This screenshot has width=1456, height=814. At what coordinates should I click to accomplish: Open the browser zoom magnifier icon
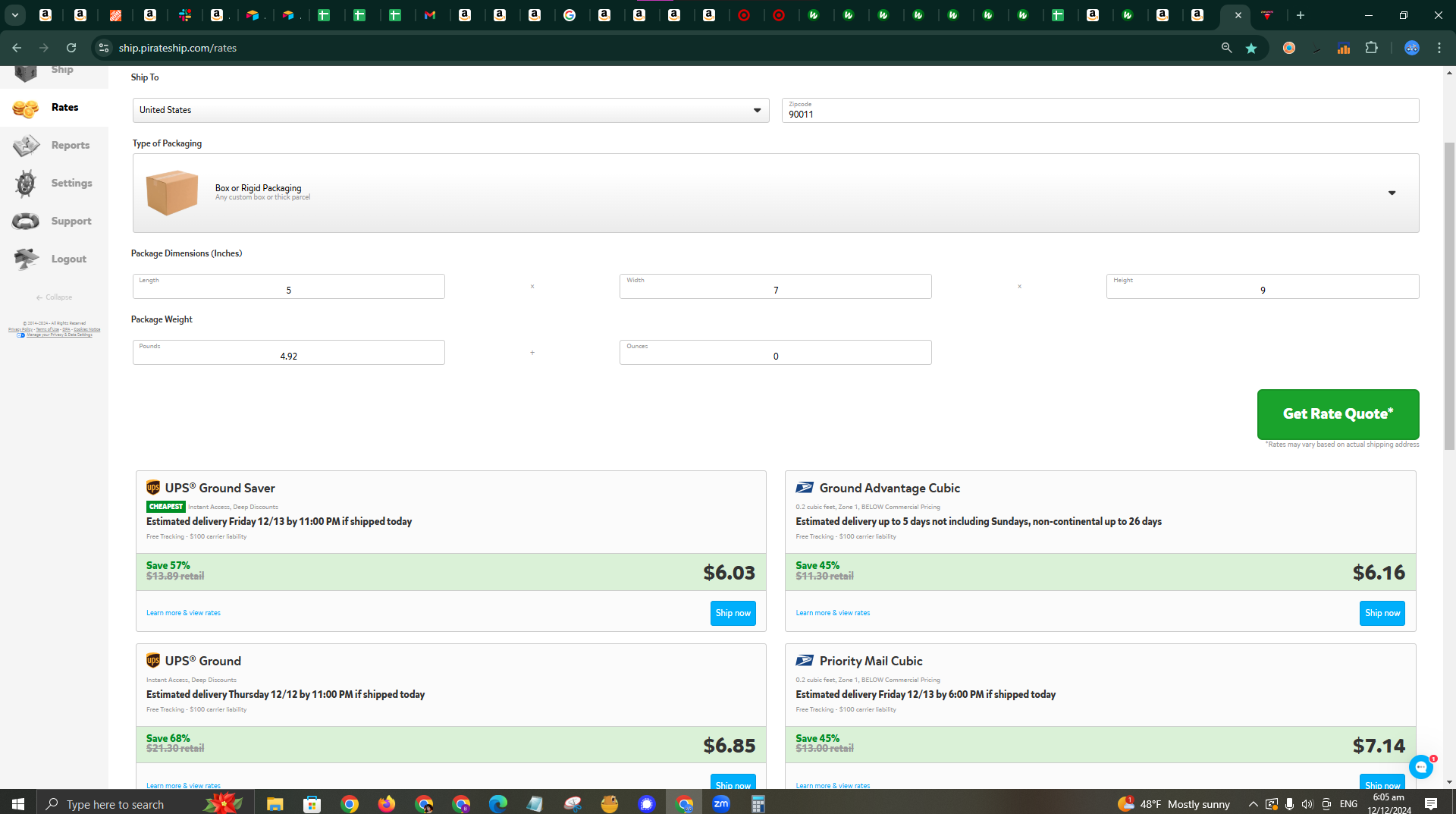point(1226,48)
